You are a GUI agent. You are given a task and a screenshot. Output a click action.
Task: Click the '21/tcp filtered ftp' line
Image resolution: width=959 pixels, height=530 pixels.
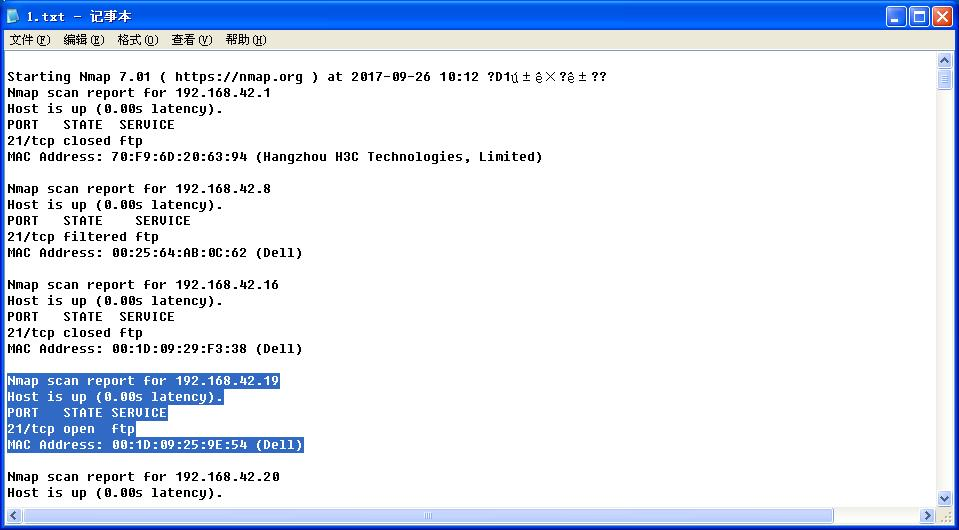coord(83,237)
